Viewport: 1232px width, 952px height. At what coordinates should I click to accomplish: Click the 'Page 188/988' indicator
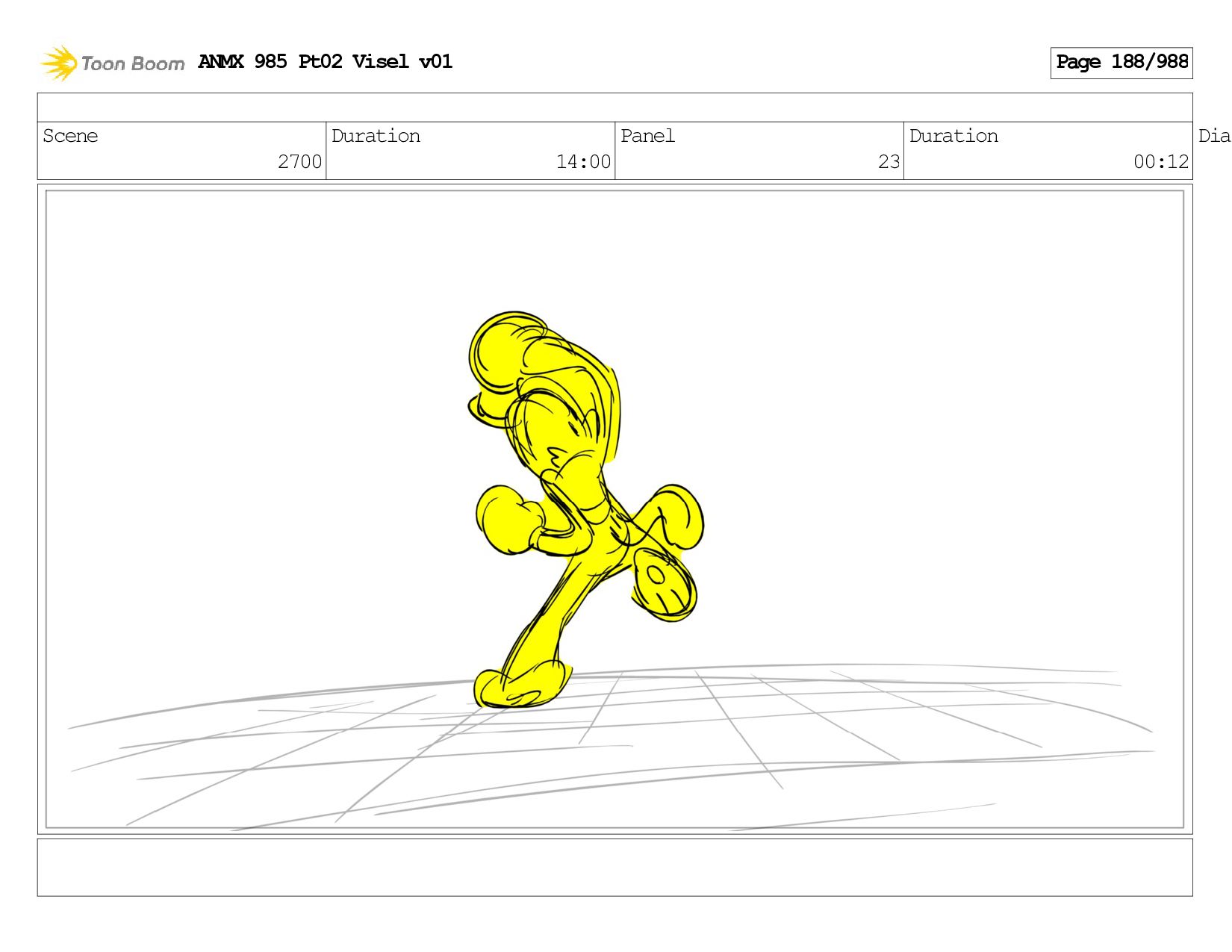point(1121,63)
